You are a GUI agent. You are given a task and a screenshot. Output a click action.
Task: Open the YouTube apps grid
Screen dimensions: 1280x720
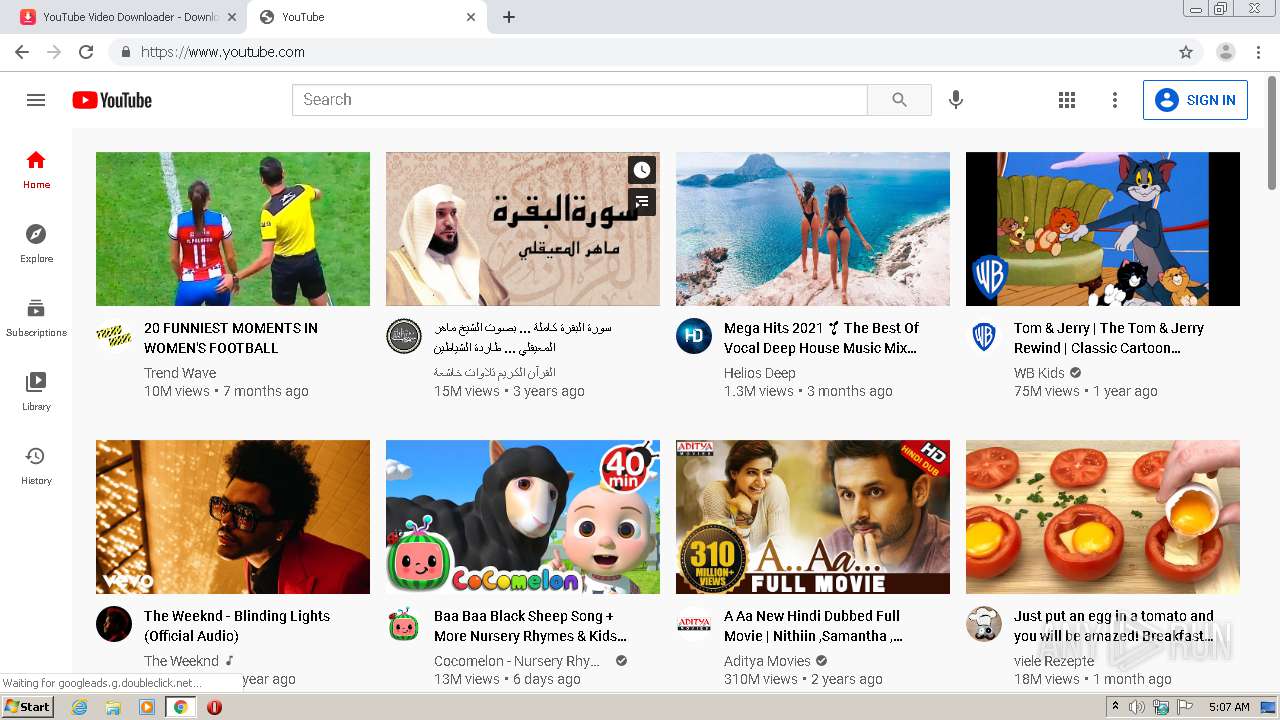point(1067,100)
